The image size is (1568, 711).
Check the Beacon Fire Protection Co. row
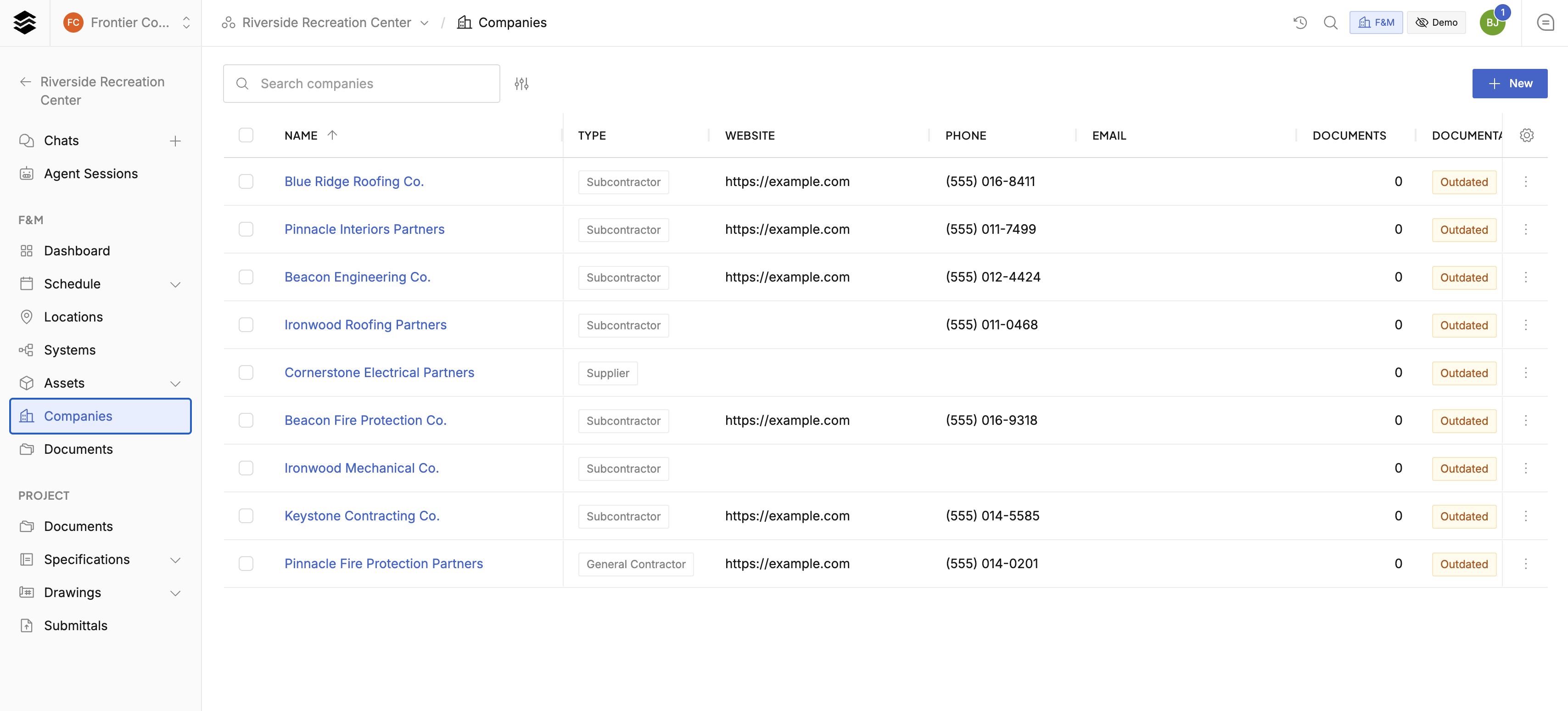(246, 420)
